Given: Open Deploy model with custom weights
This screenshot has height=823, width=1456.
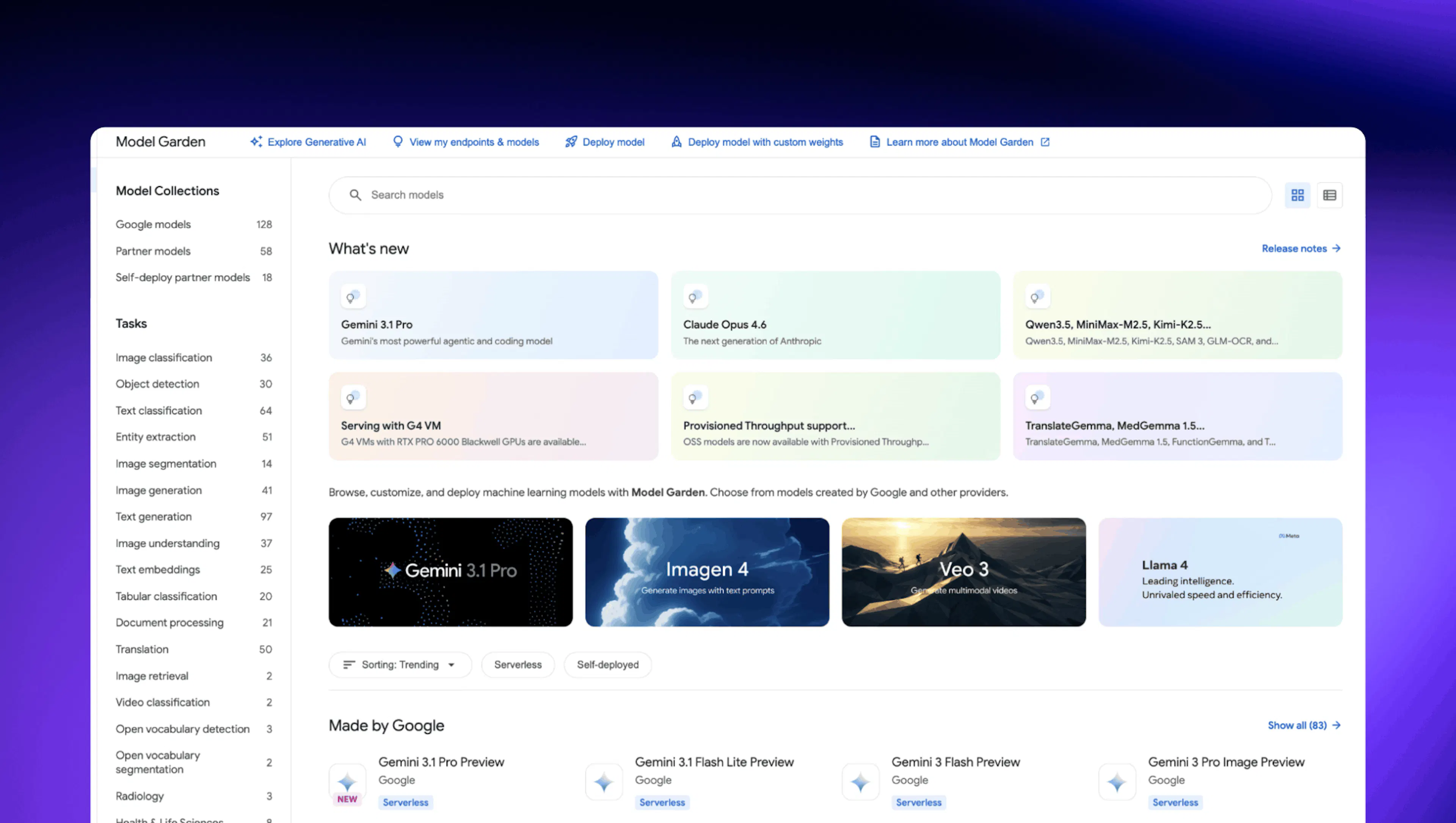Looking at the screenshot, I should [757, 142].
